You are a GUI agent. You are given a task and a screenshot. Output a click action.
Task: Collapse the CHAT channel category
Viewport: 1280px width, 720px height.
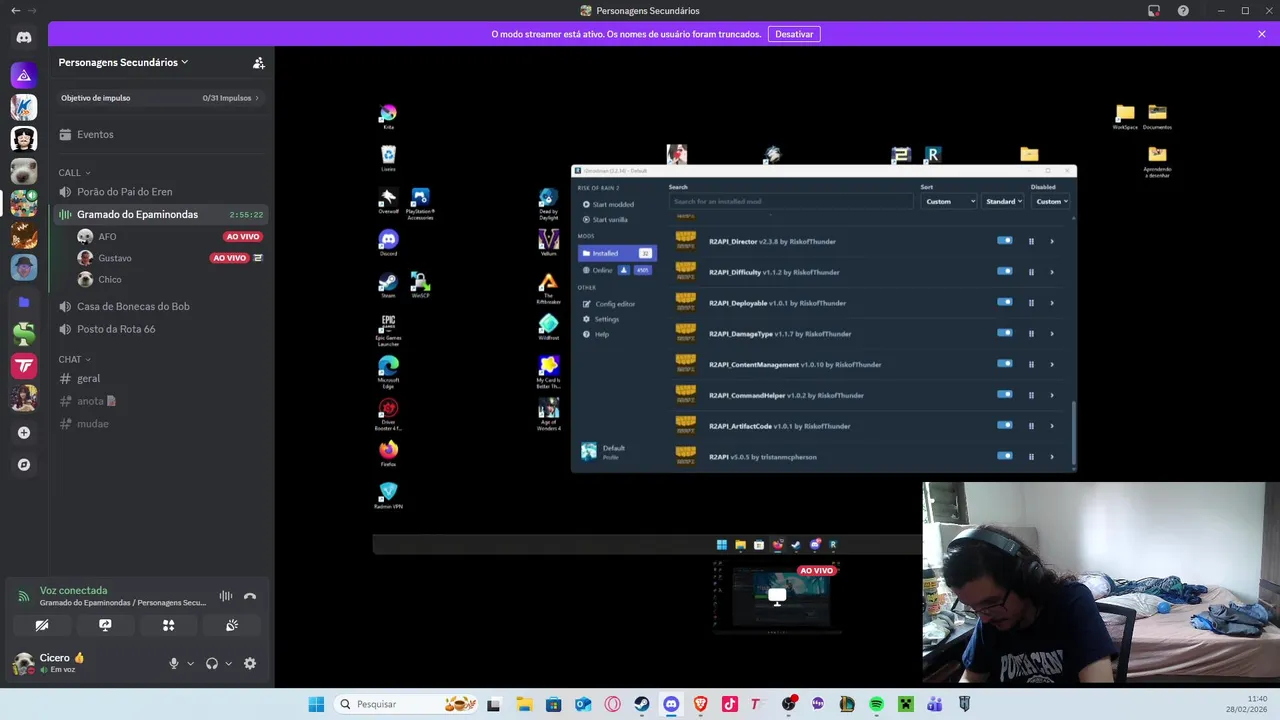pyautogui.click(x=74, y=359)
